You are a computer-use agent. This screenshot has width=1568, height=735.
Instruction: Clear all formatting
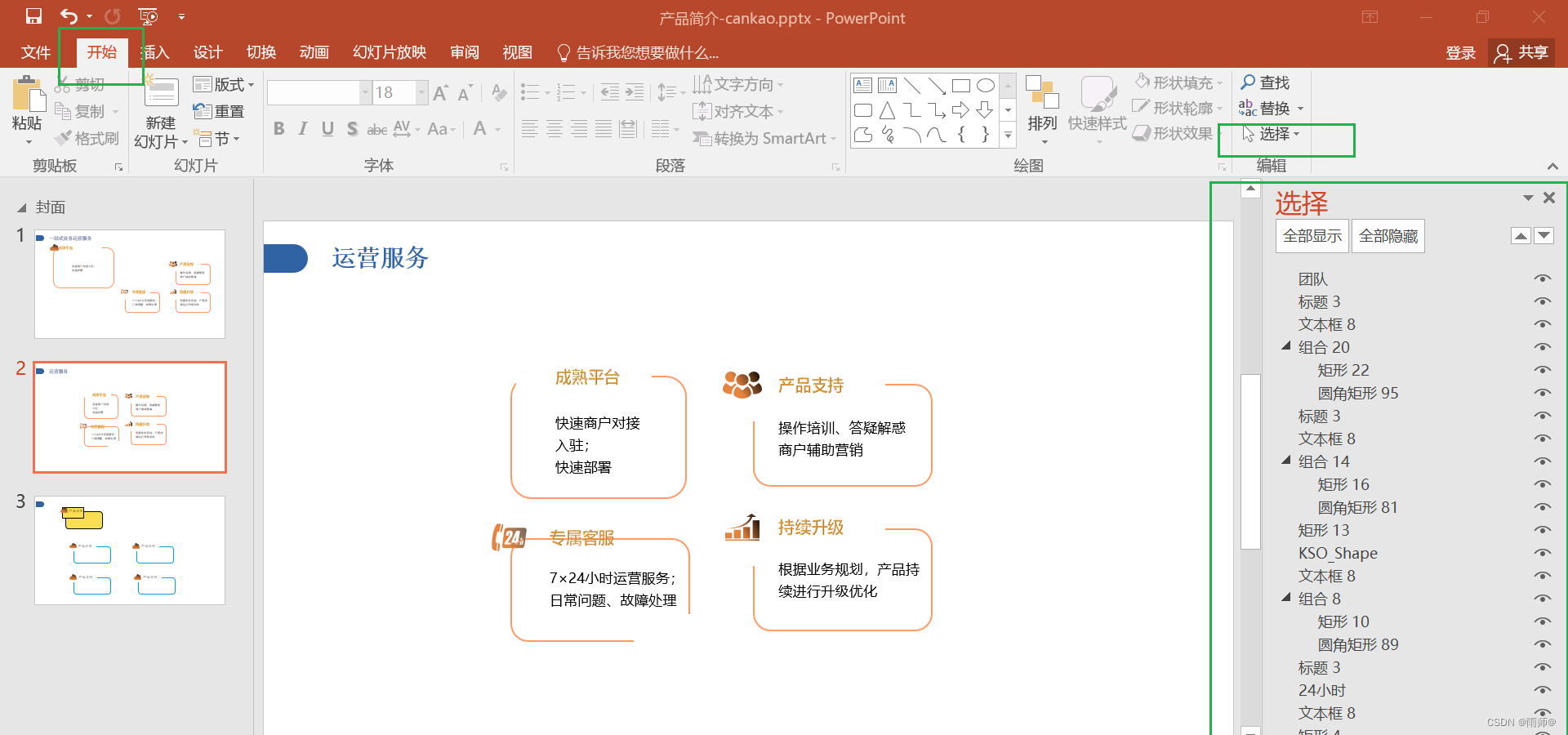tap(499, 93)
